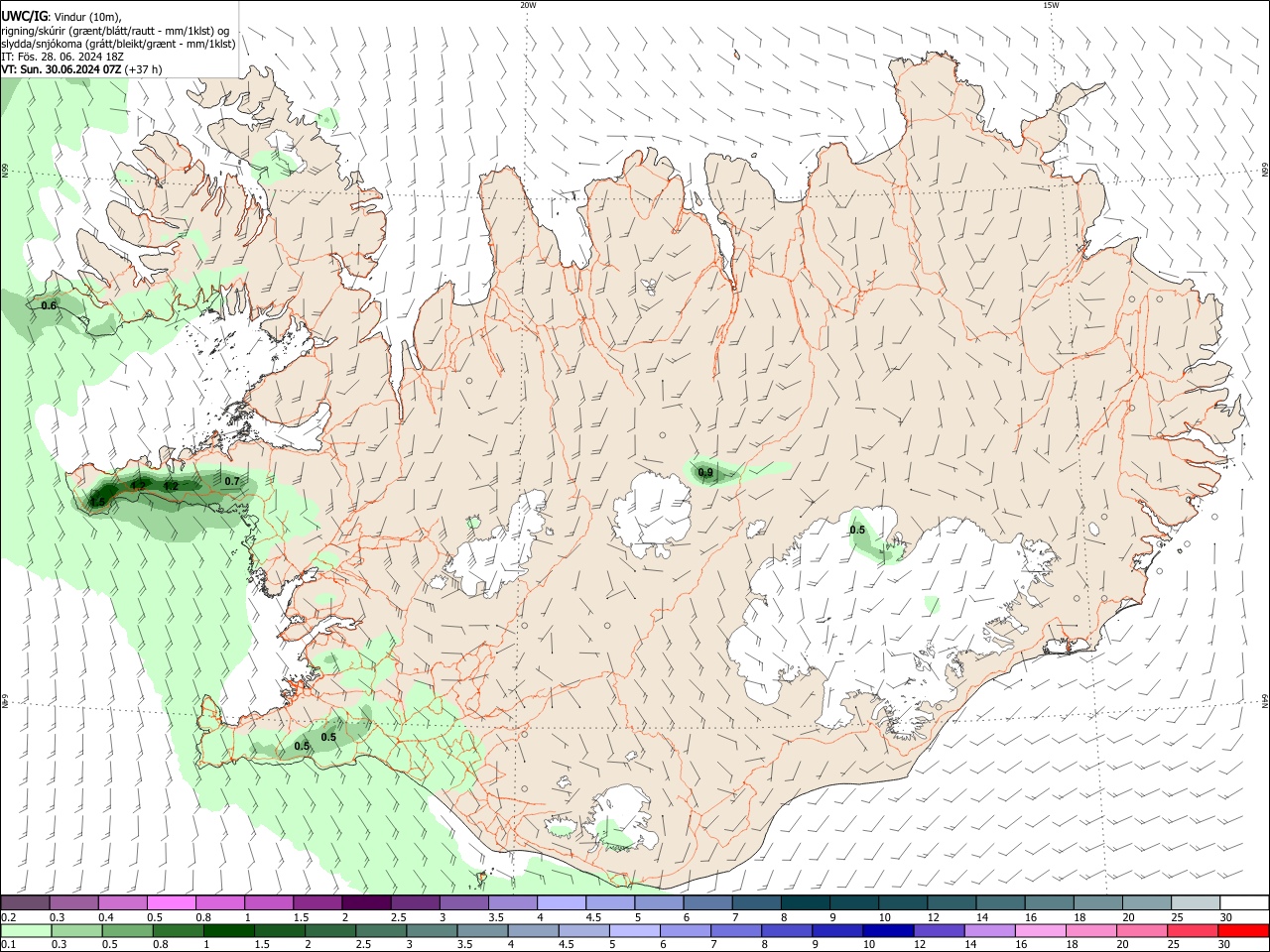Pick the violet 12 mm rain legend swatch
Image resolution: width=1270 pixels, height=952 pixels.
pos(939,930)
